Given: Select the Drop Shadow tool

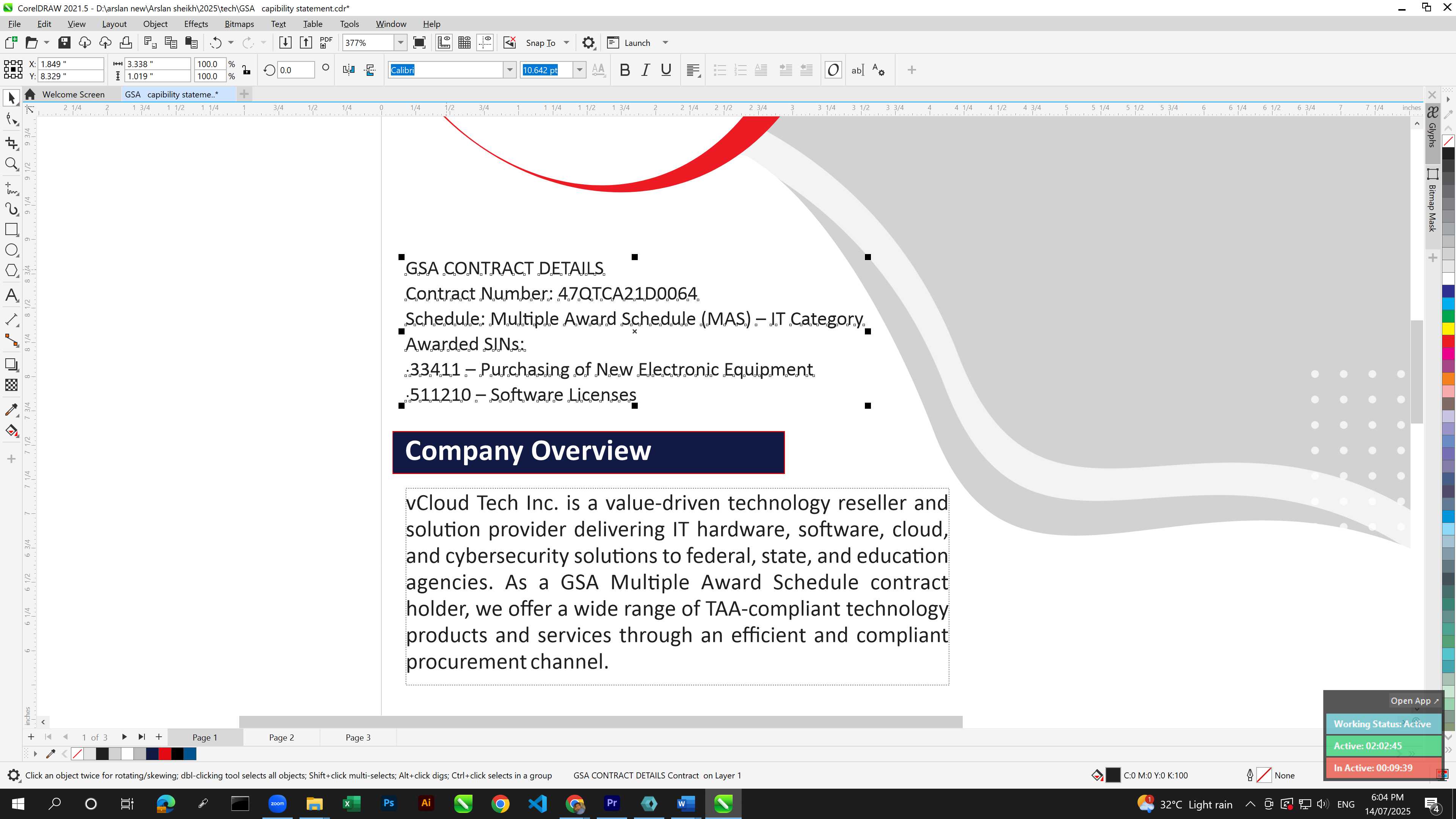Looking at the screenshot, I should 11,364.
